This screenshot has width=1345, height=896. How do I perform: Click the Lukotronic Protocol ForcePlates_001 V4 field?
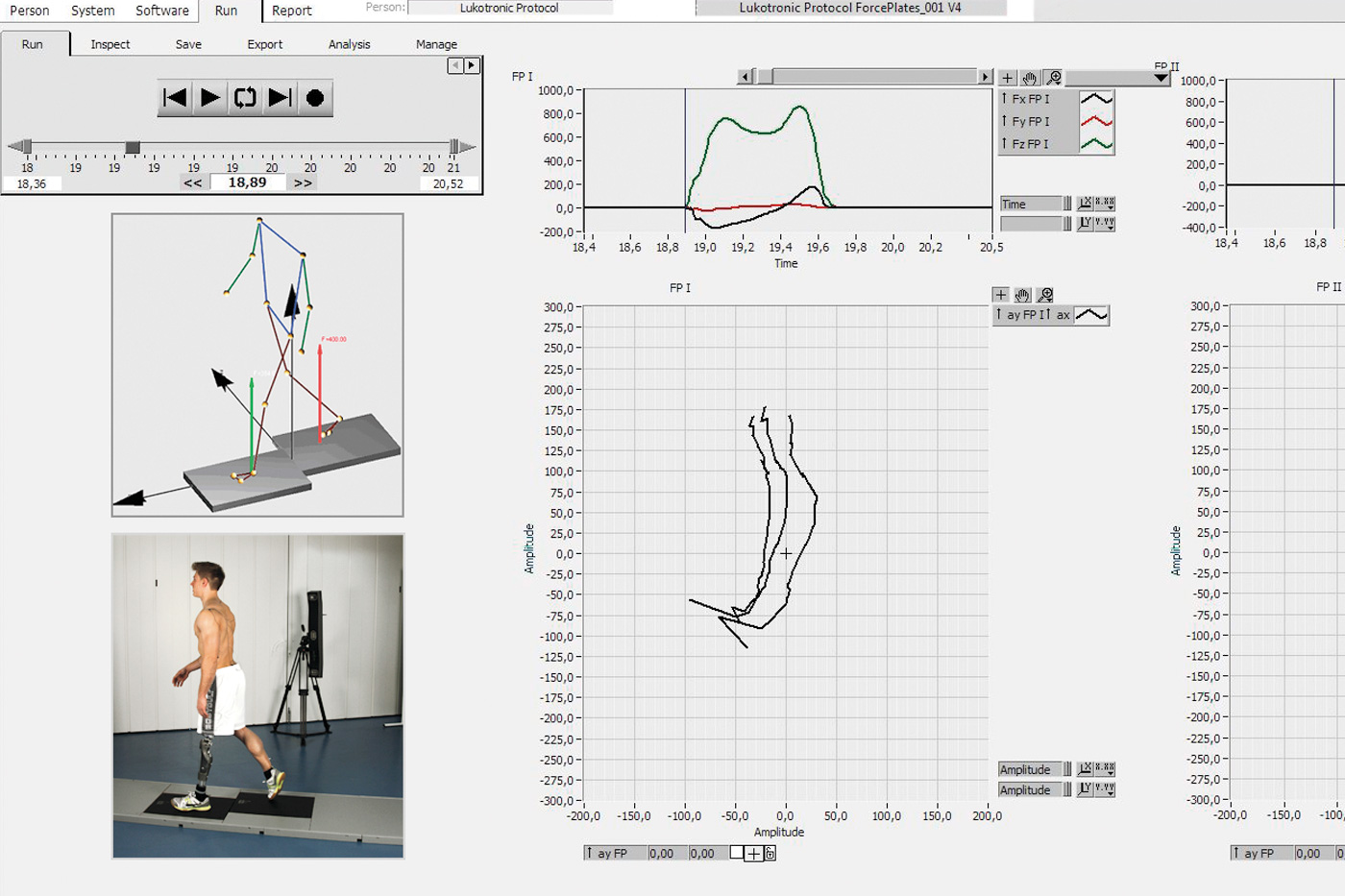tap(850, 8)
